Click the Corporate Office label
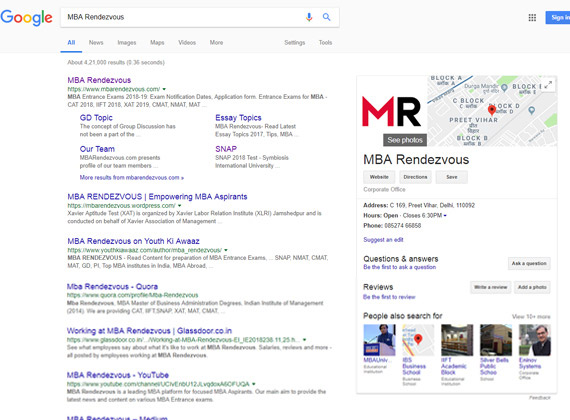This screenshot has width=570, height=420. [x=384, y=189]
